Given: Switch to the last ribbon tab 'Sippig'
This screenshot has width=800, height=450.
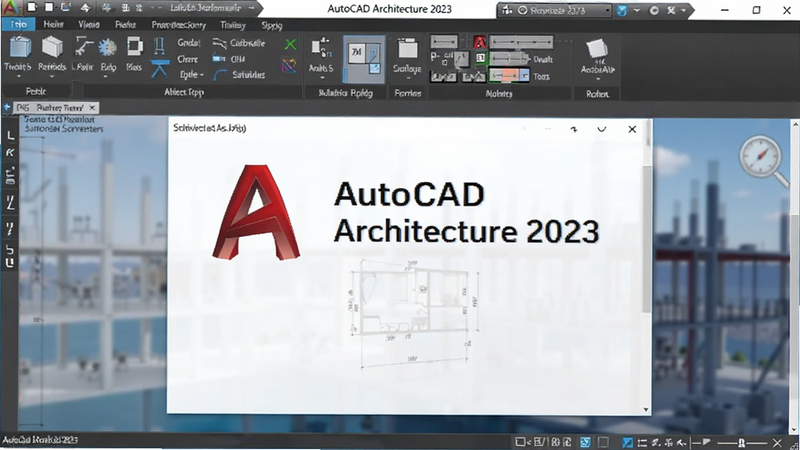Looking at the screenshot, I should (x=271, y=24).
